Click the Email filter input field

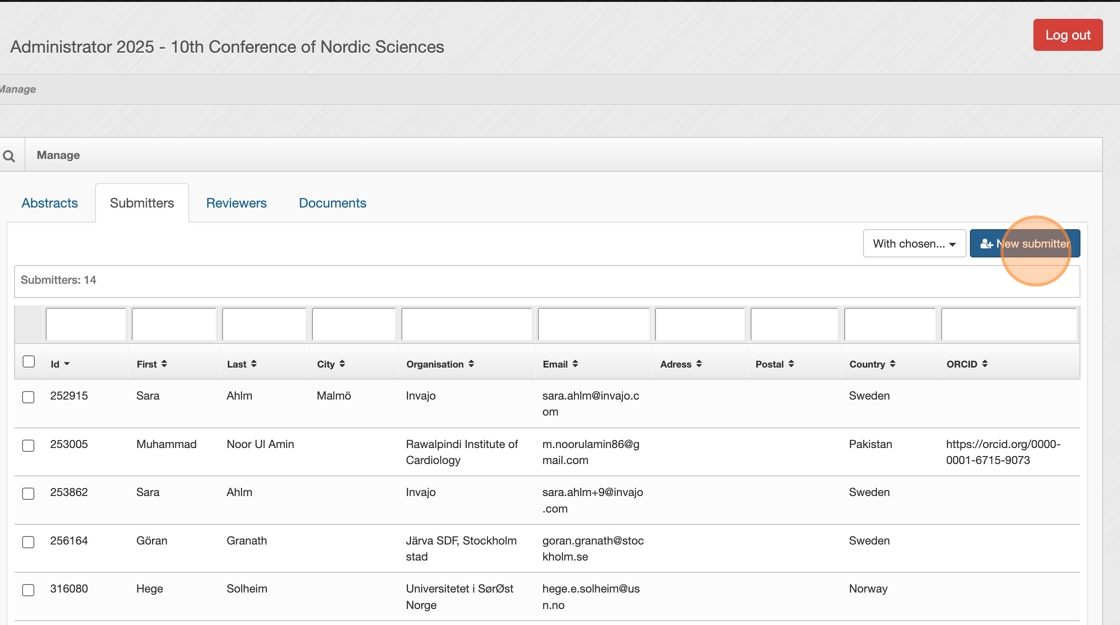pos(594,325)
